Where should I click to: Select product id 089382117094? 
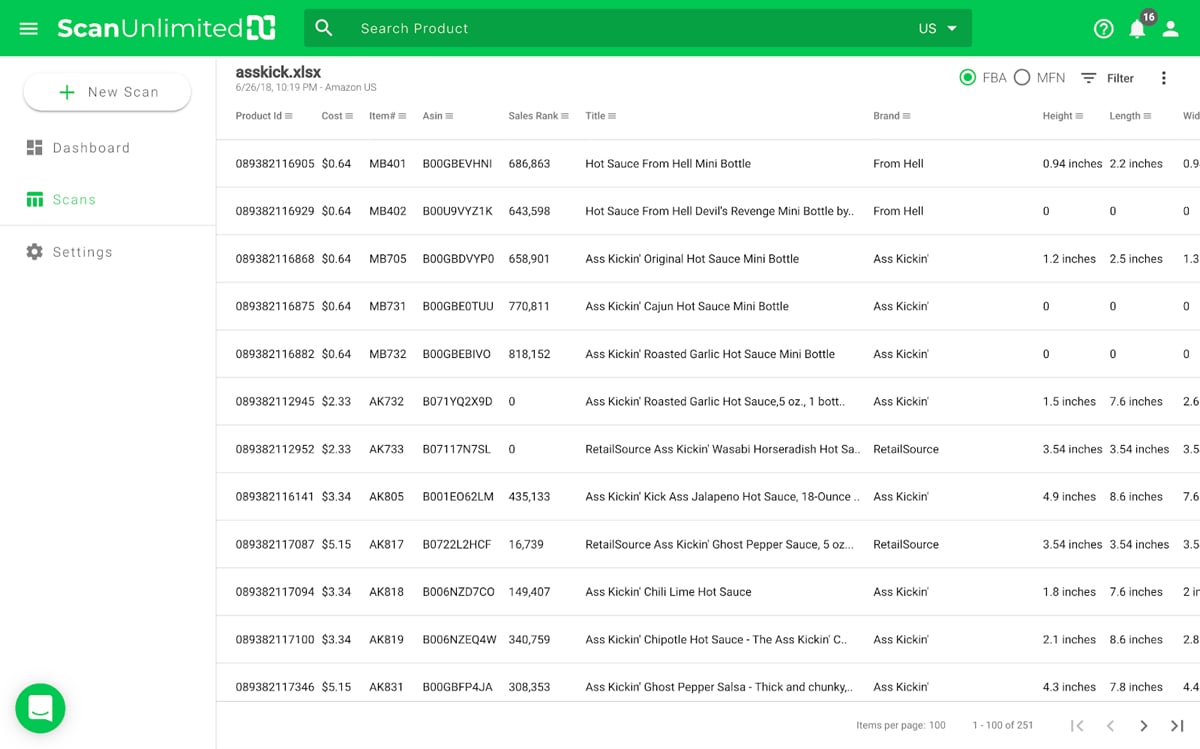(x=275, y=592)
